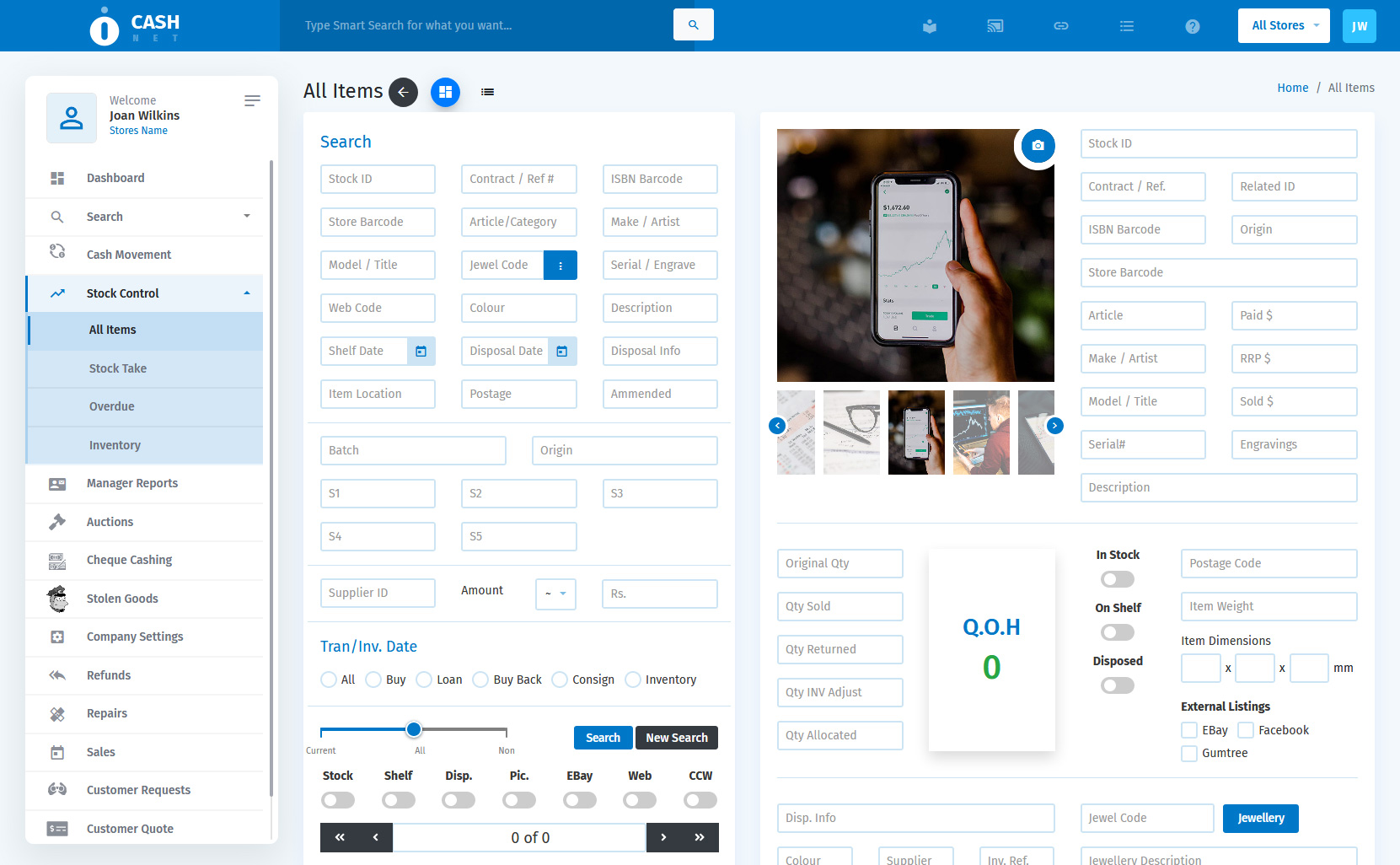This screenshot has height=865, width=1400.
Task: Toggle the In Stock switch
Action: pyautogui.click(x=1118, y=579)
